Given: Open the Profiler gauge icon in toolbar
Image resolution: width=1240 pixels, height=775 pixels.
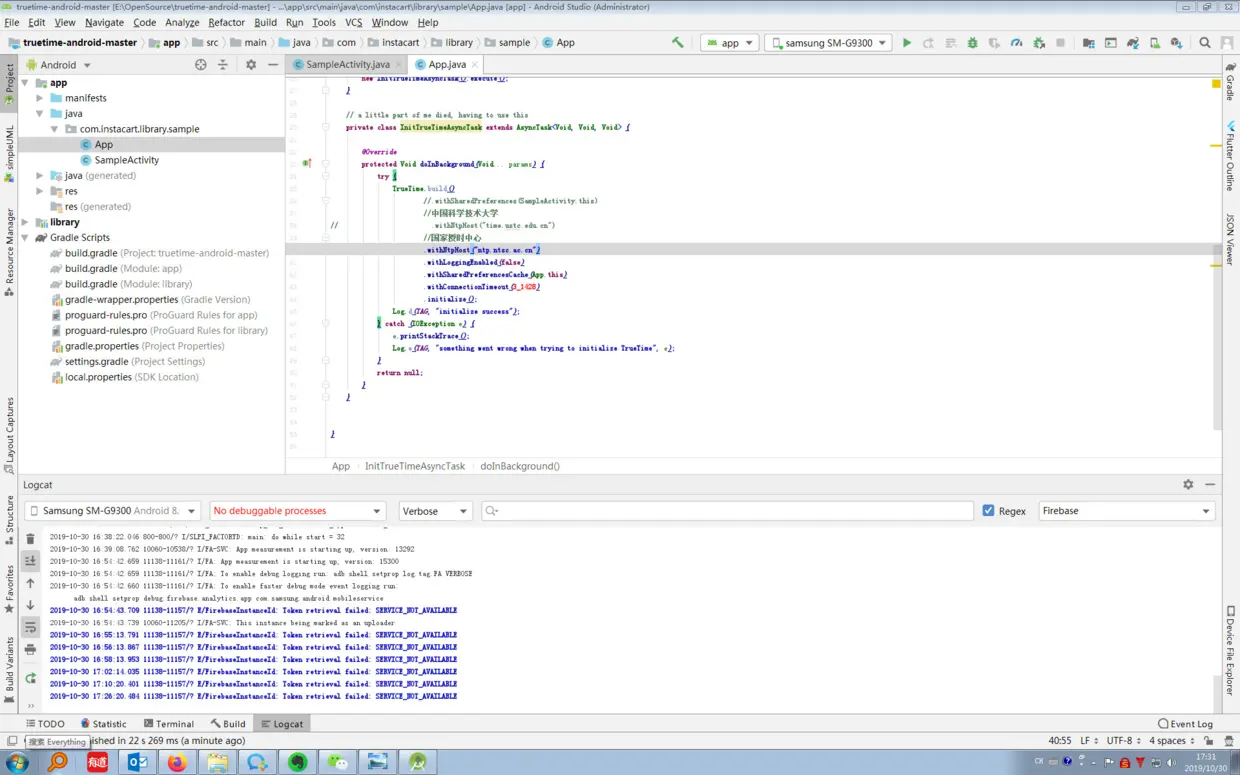Looking at the screenshot, I should 1017,43.
